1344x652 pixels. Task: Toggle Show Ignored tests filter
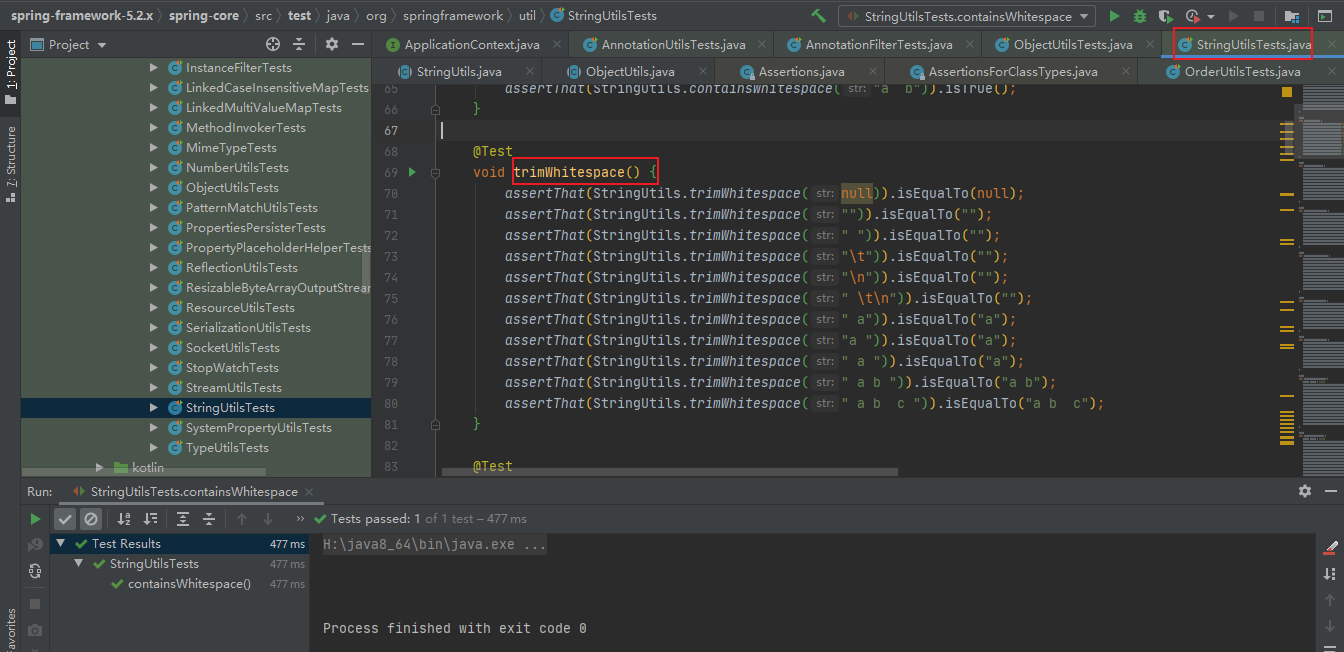(91, 519)
